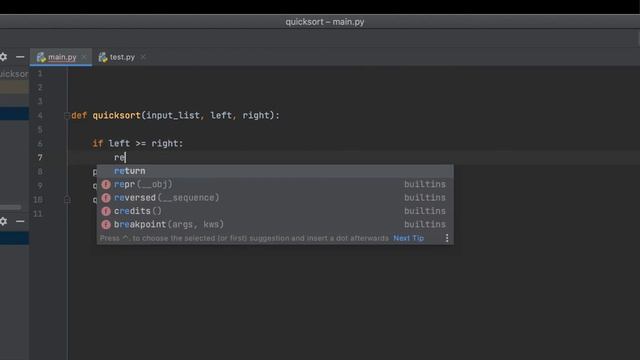This screenshot has height=360, width=640.
Task: Open lower panel settings gear icon
Action: click(x=3, y=221)
